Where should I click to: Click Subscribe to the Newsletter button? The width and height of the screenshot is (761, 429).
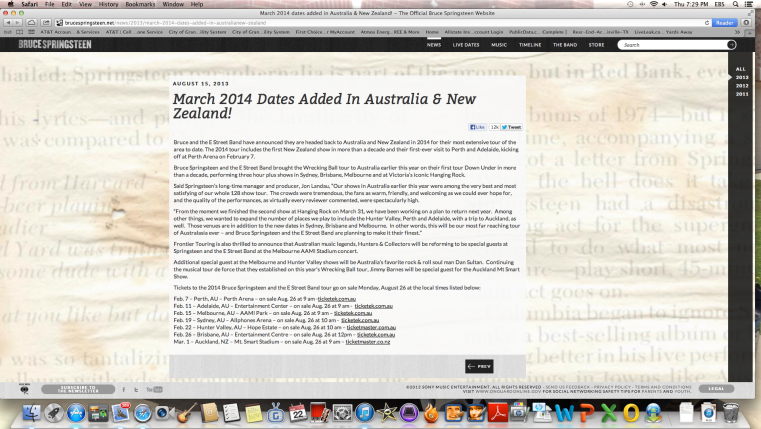(x=78, y=389)
